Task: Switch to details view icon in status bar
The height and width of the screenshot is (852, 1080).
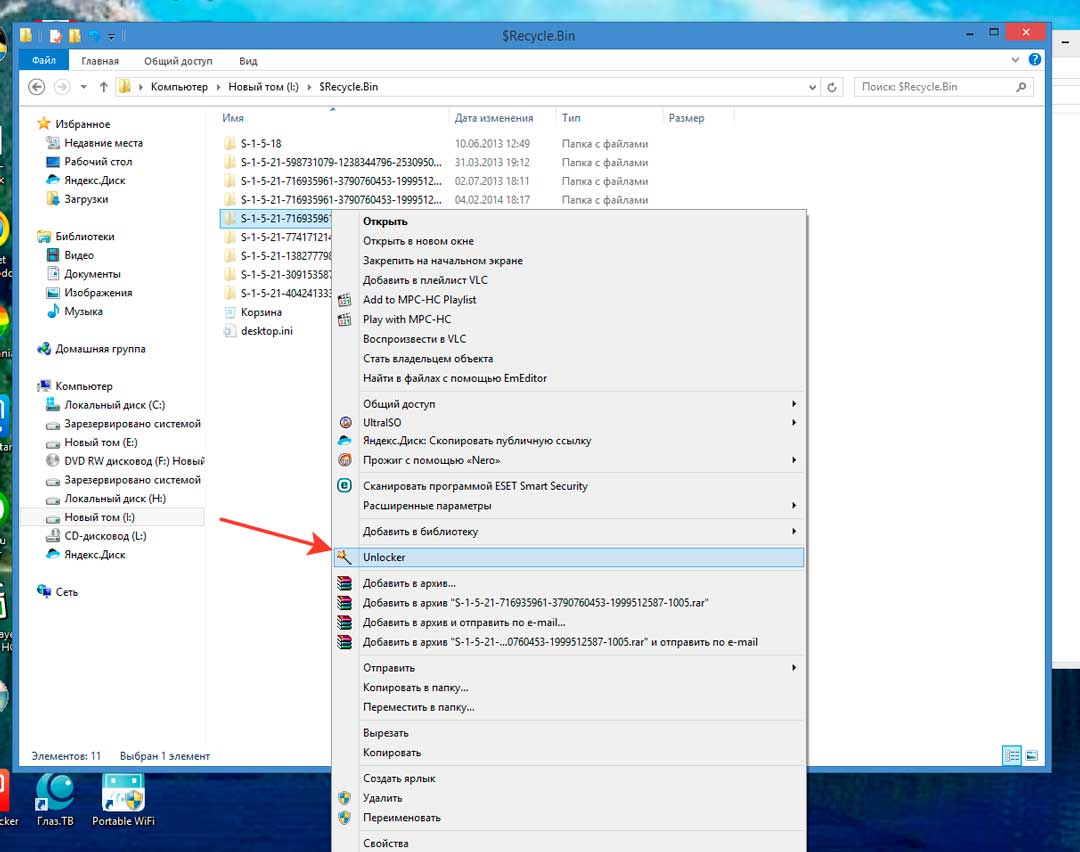Action: click(1012, 756)
